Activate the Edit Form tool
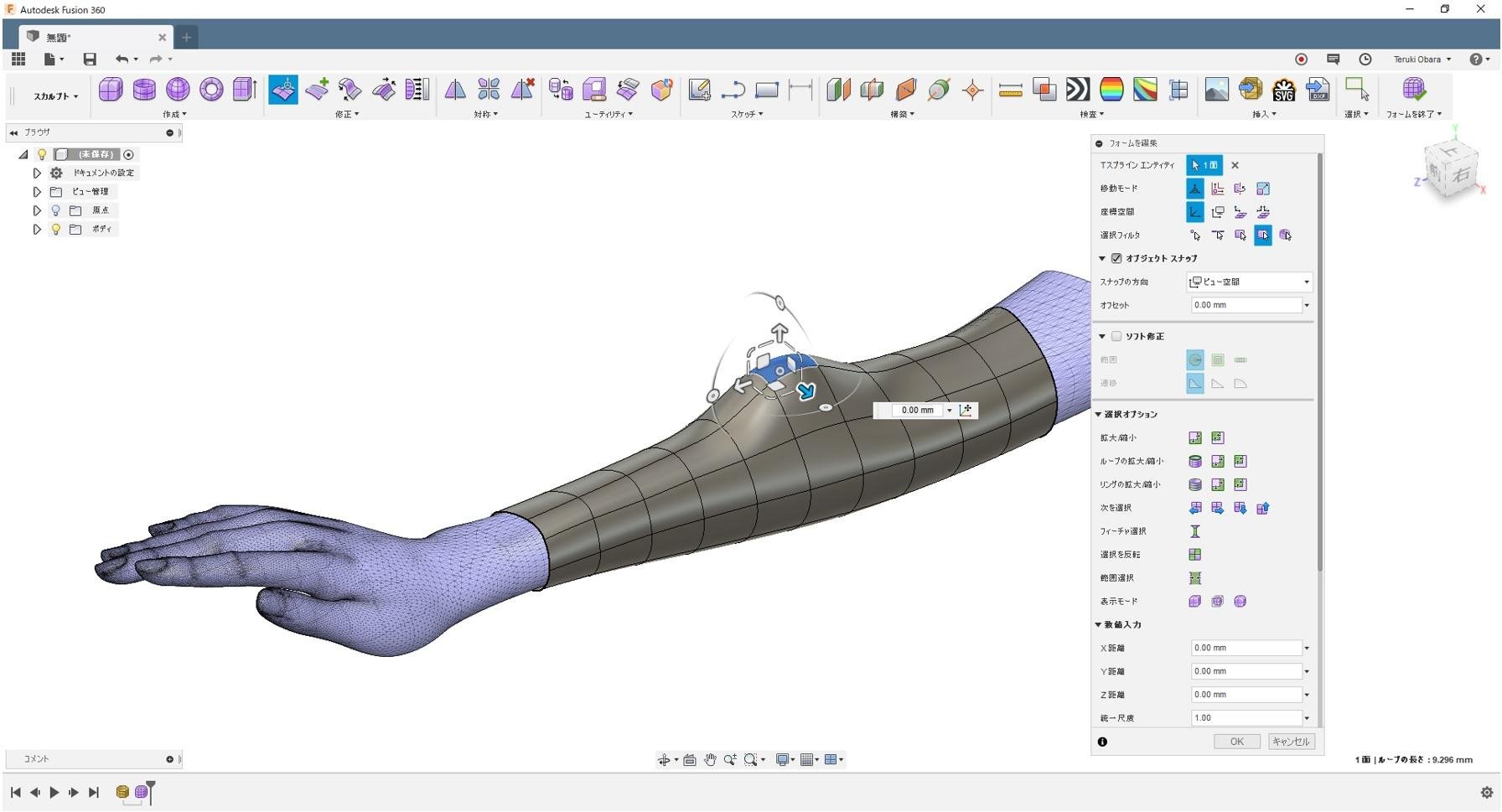Image resolution: width=1502 pixels, height=812 pixels. (283, 89)
